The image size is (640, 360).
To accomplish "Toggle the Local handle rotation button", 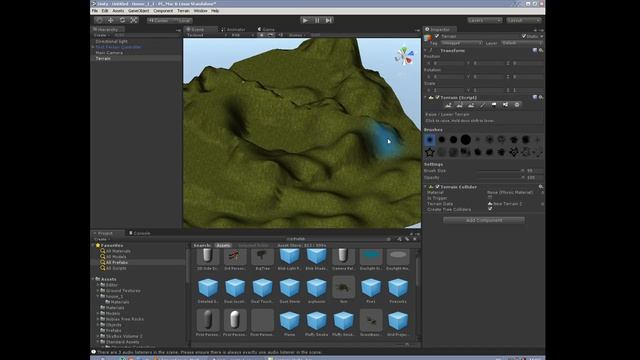I will tap(181, 20).
